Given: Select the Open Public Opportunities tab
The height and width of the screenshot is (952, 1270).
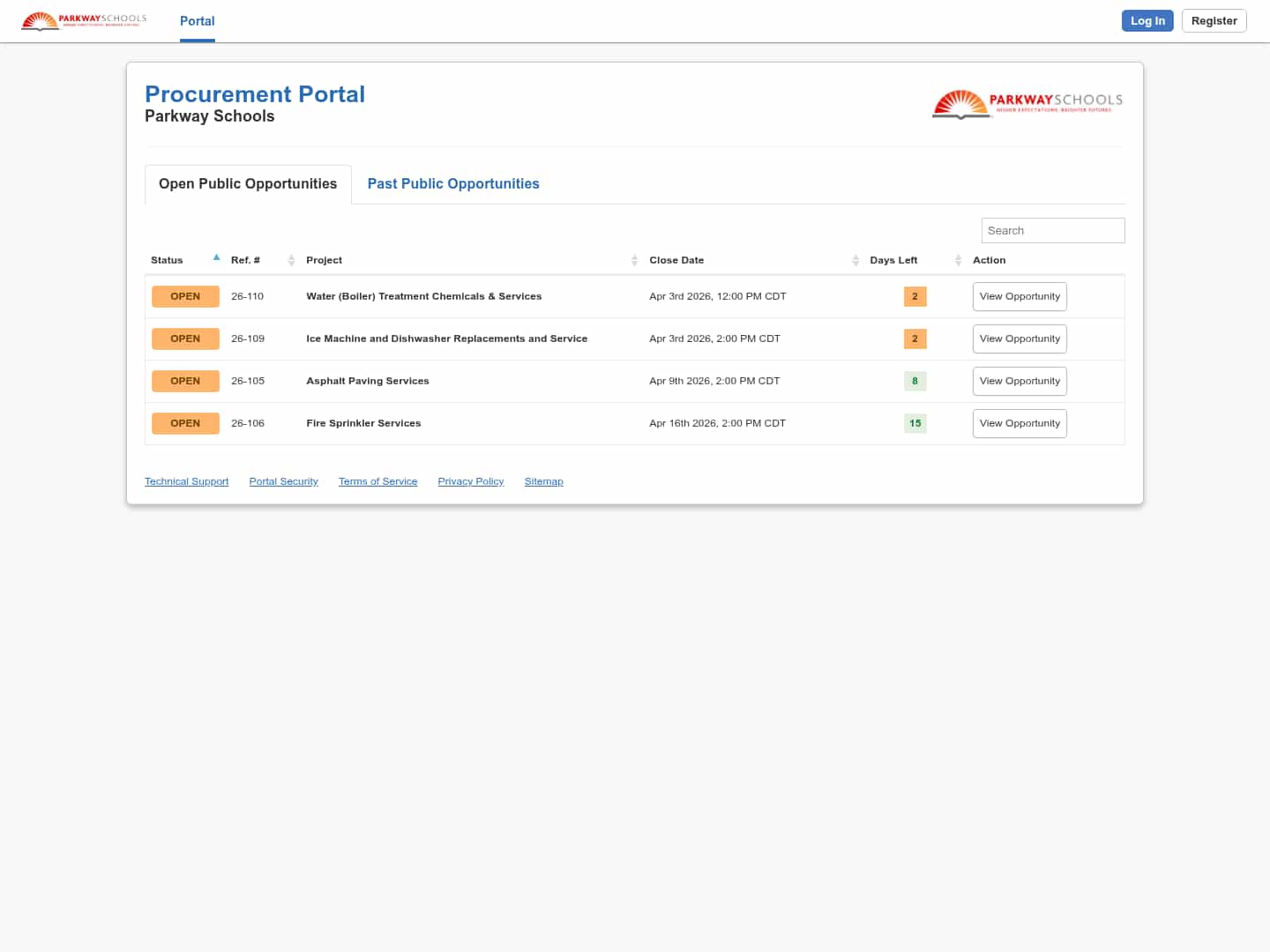Looking at the screenshot, I should 248,183.
